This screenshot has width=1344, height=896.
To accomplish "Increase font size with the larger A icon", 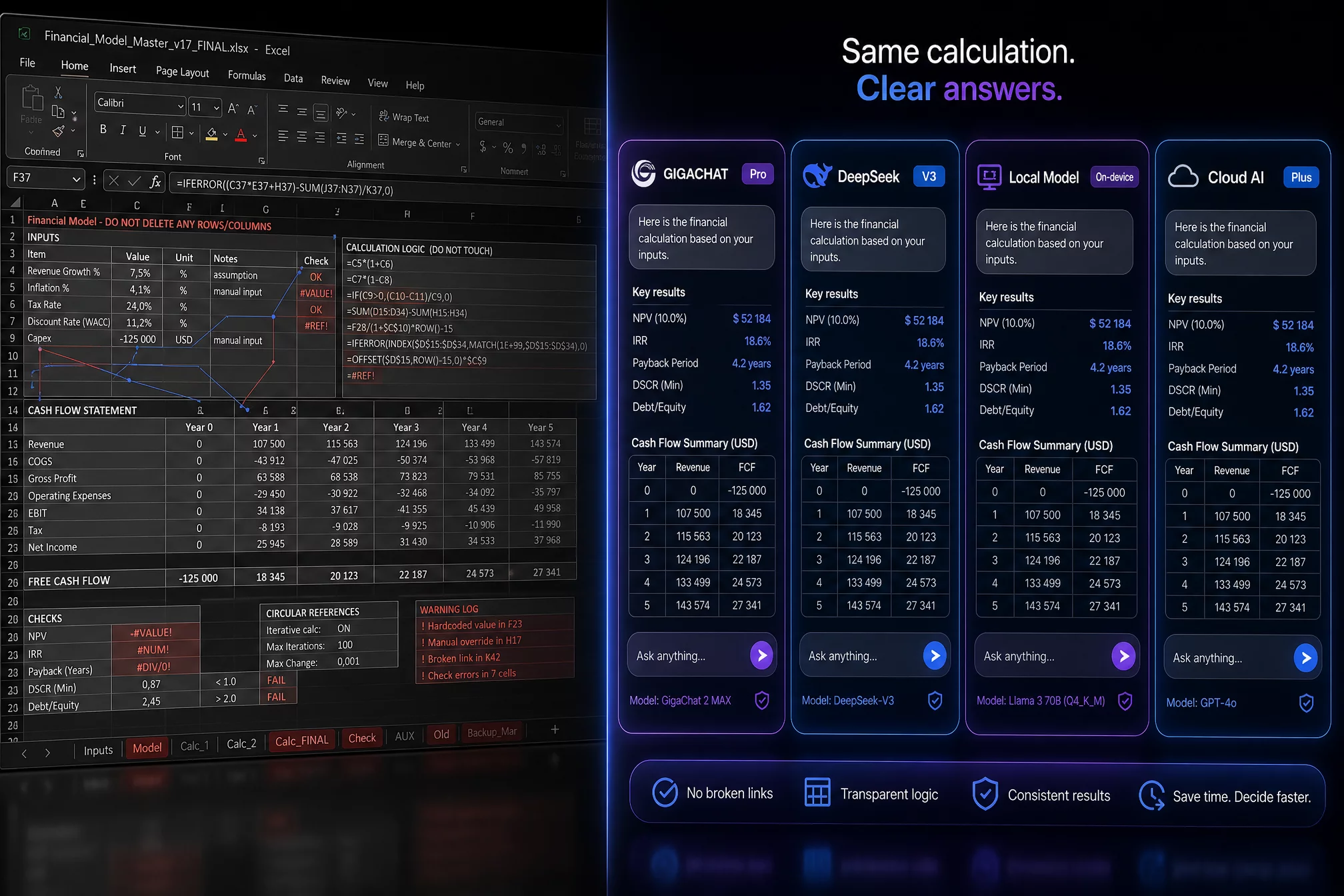I will point(233,108).
